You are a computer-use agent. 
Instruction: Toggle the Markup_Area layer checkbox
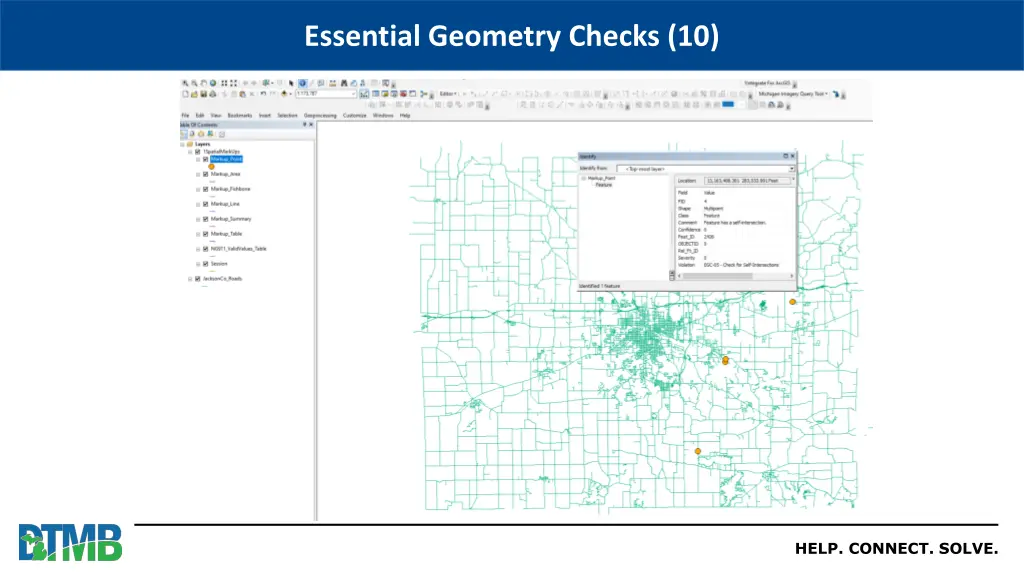206,174
